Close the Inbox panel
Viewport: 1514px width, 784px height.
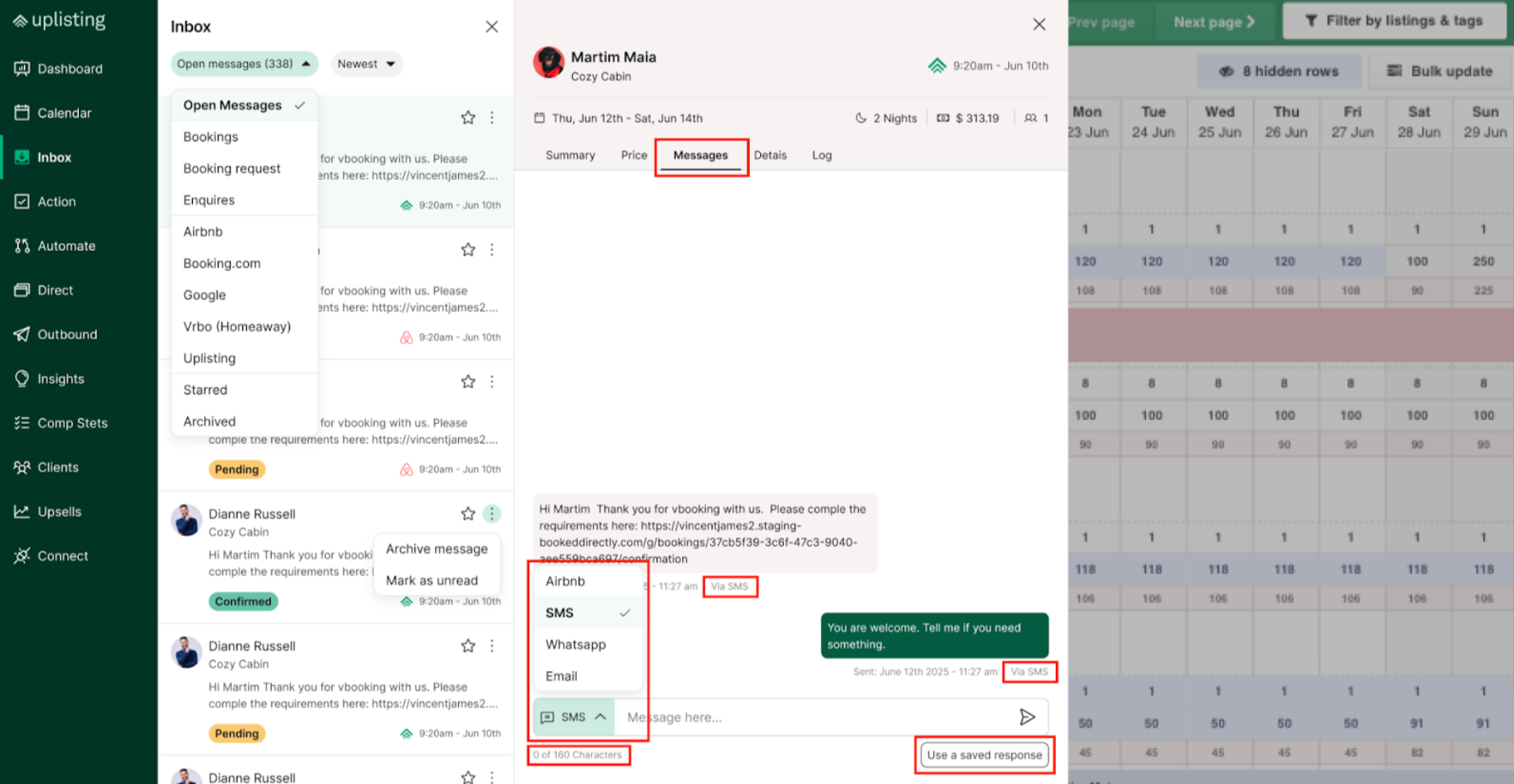492,26
